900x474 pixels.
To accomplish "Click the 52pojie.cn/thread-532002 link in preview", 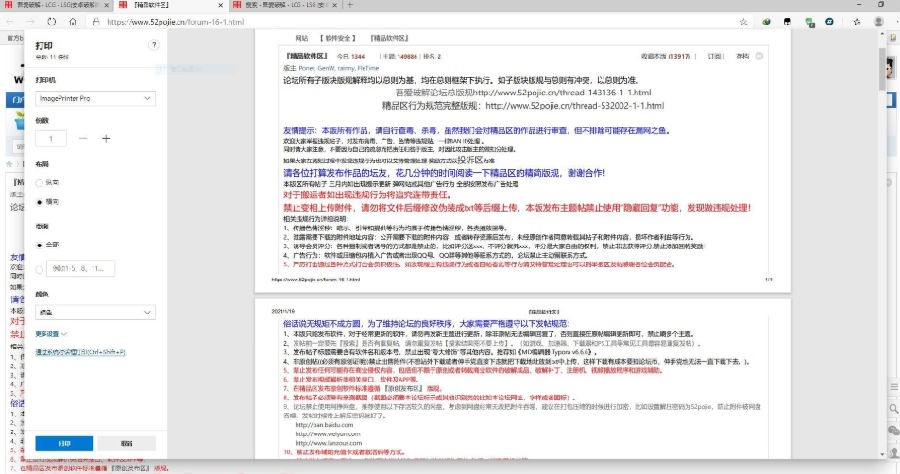I will pos(575,106).
